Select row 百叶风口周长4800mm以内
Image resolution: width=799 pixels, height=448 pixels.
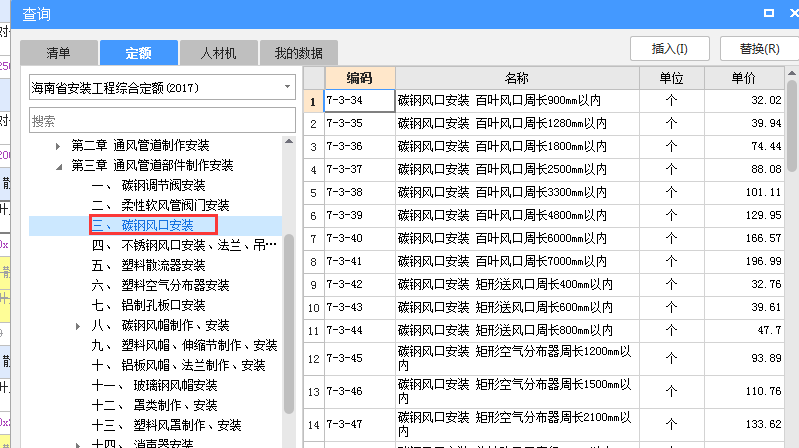[x=517, y=215]
